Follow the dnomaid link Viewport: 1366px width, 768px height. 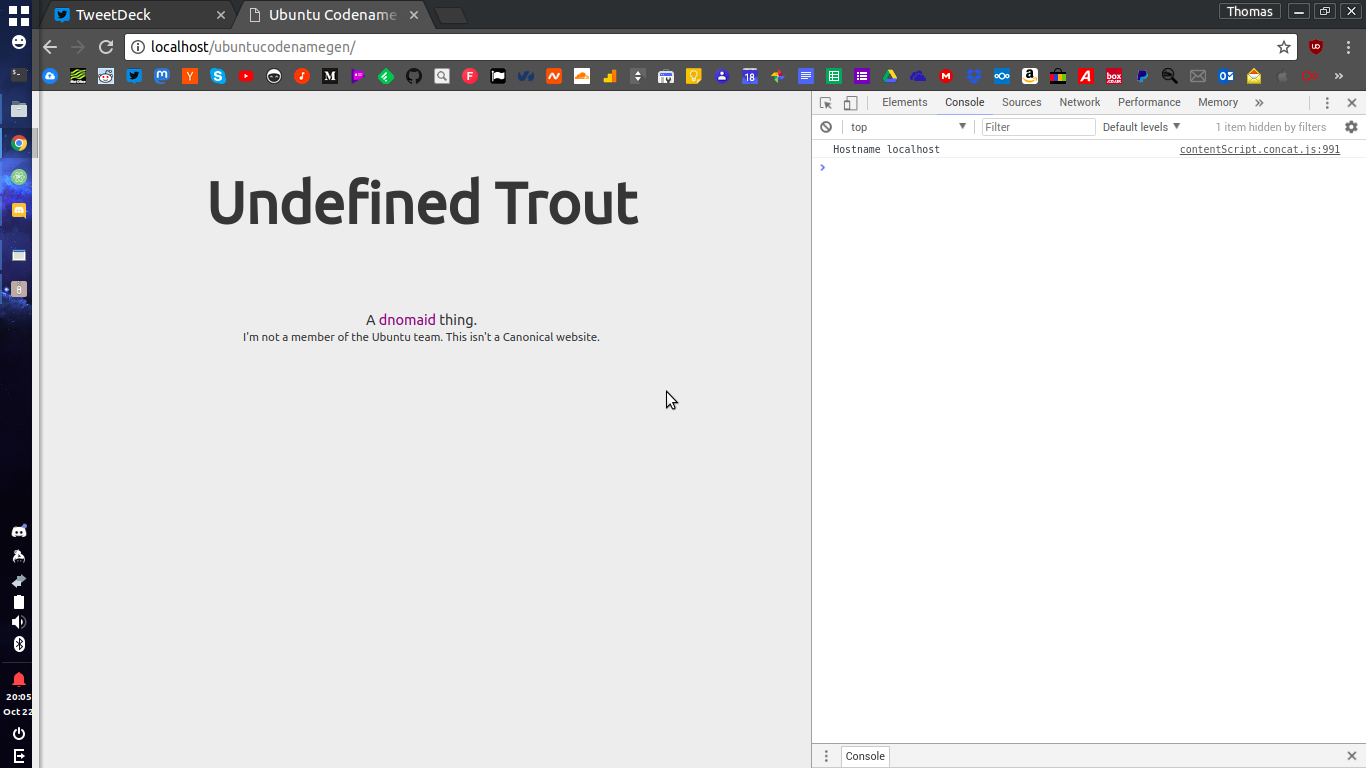[407, 320]
